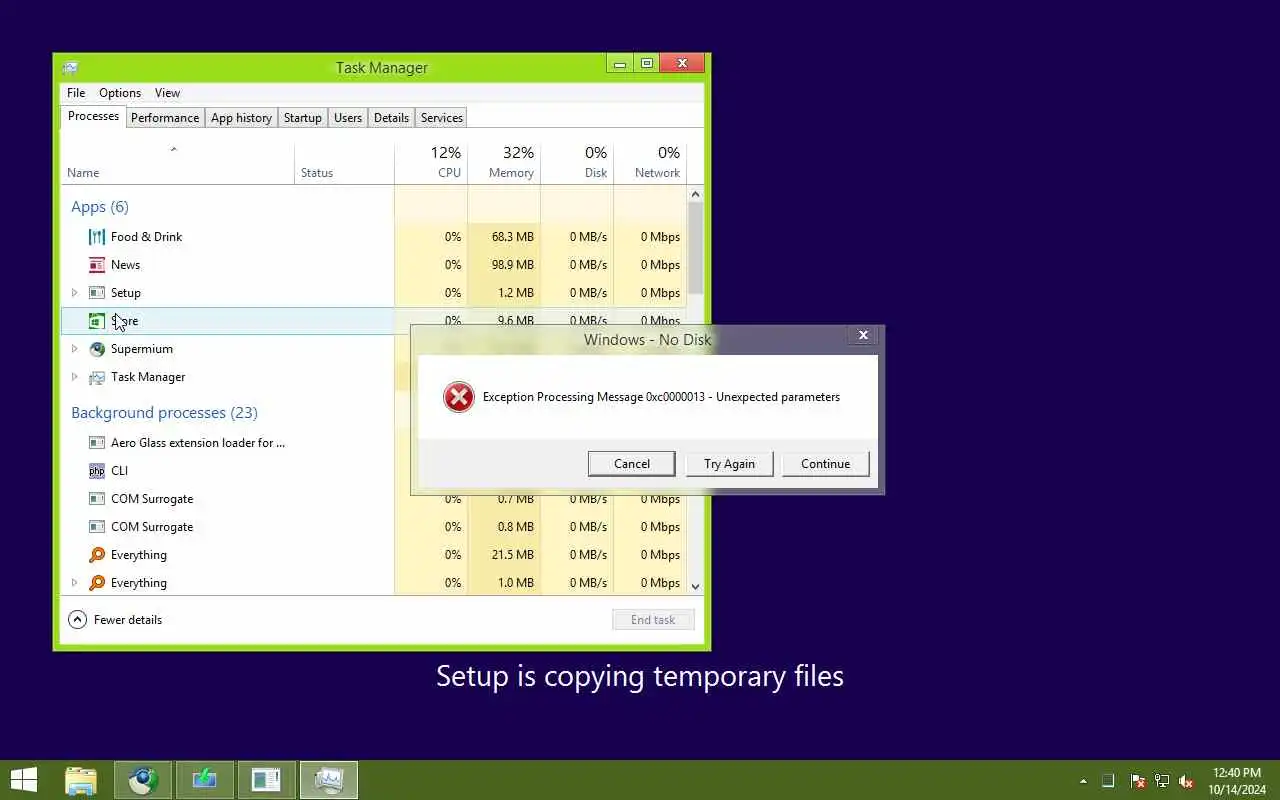Screen dimensions: 1280x800
Task: Expand the last Everything process row
Action: coord(74,583)
